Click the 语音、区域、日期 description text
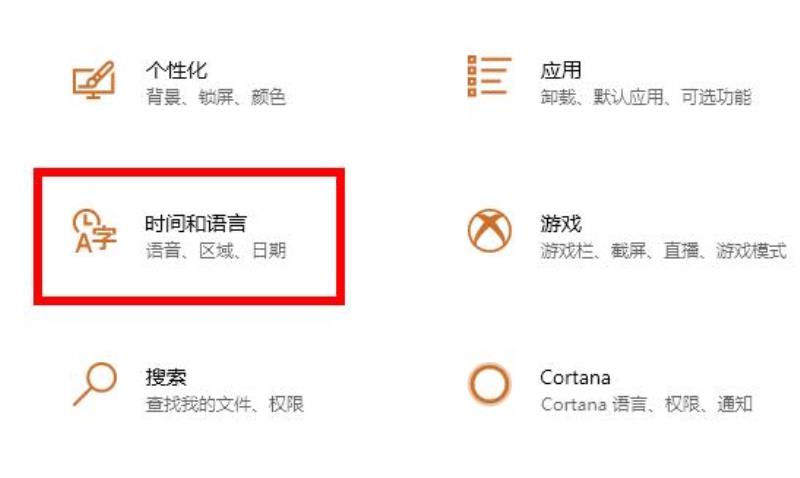Viewport: 800px width, 478px height. point(216,250)
